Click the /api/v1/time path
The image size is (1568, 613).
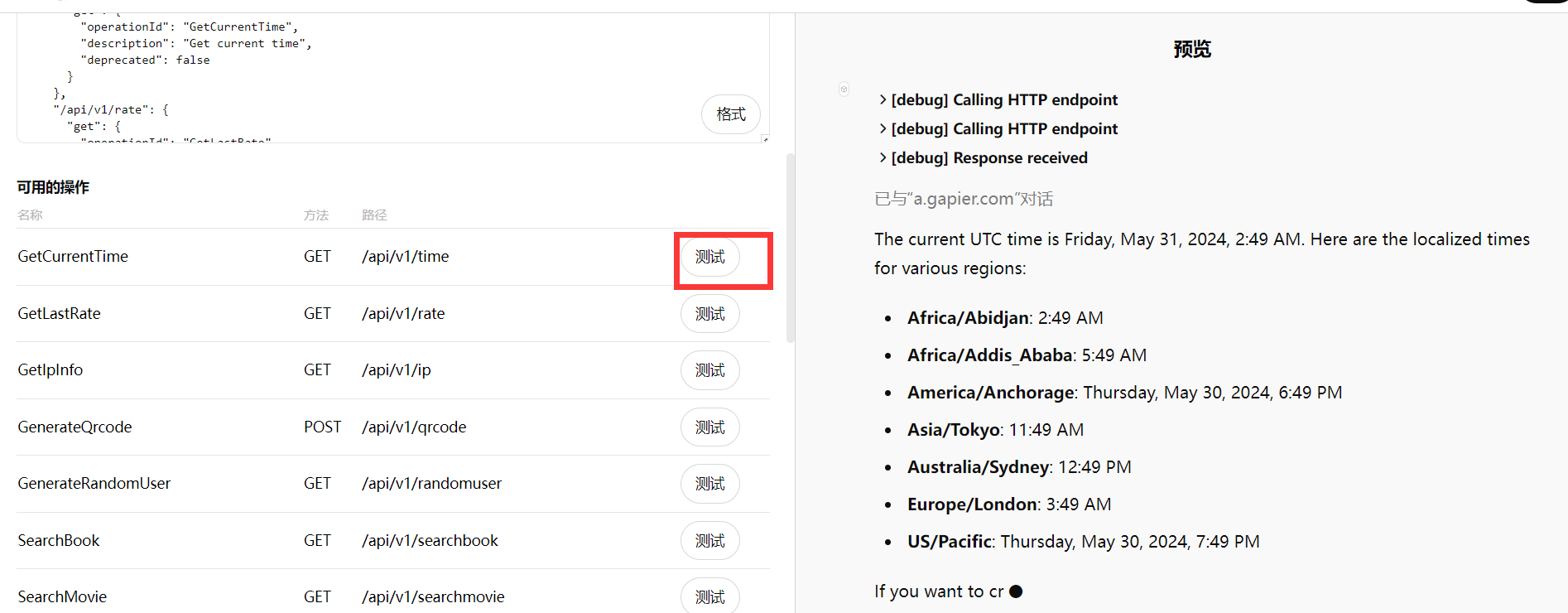tap(405, 257)
